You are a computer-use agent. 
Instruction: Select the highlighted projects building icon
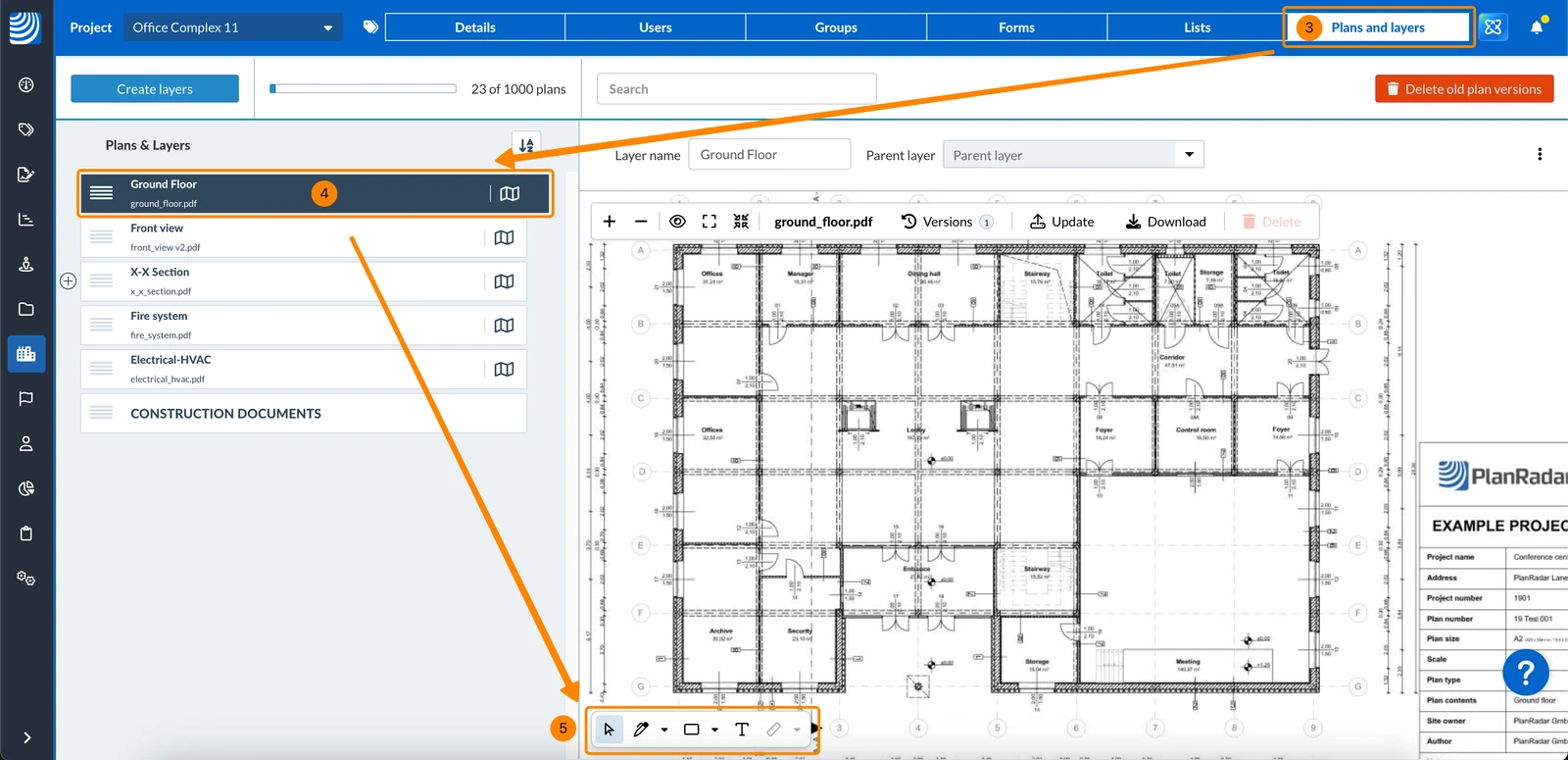coord(26,354)
